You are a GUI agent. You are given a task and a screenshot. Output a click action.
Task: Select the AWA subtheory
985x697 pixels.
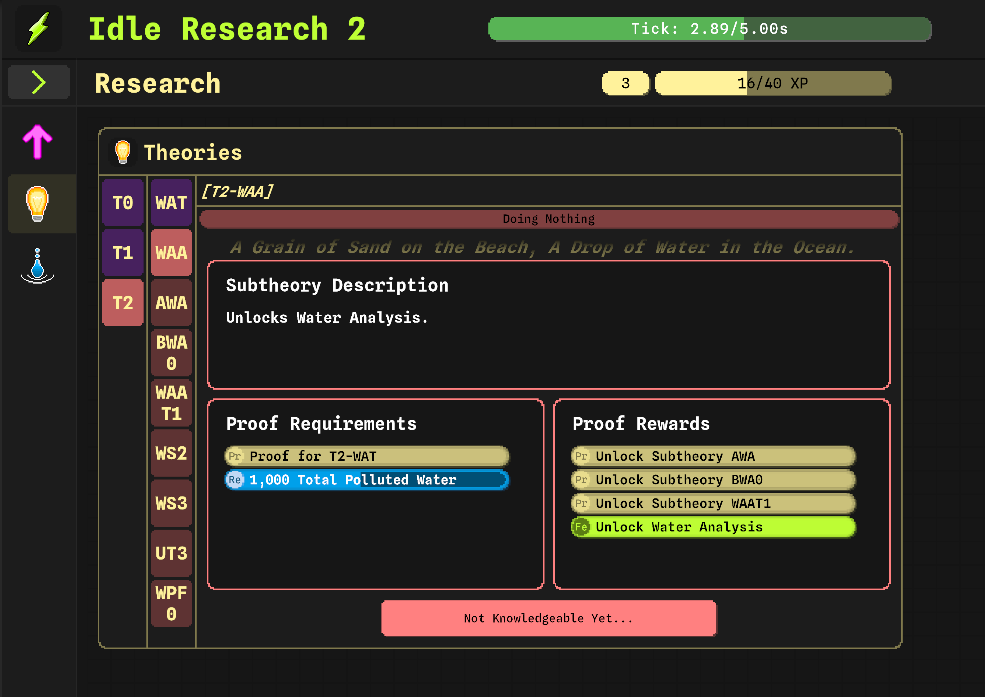click(171, 303)
